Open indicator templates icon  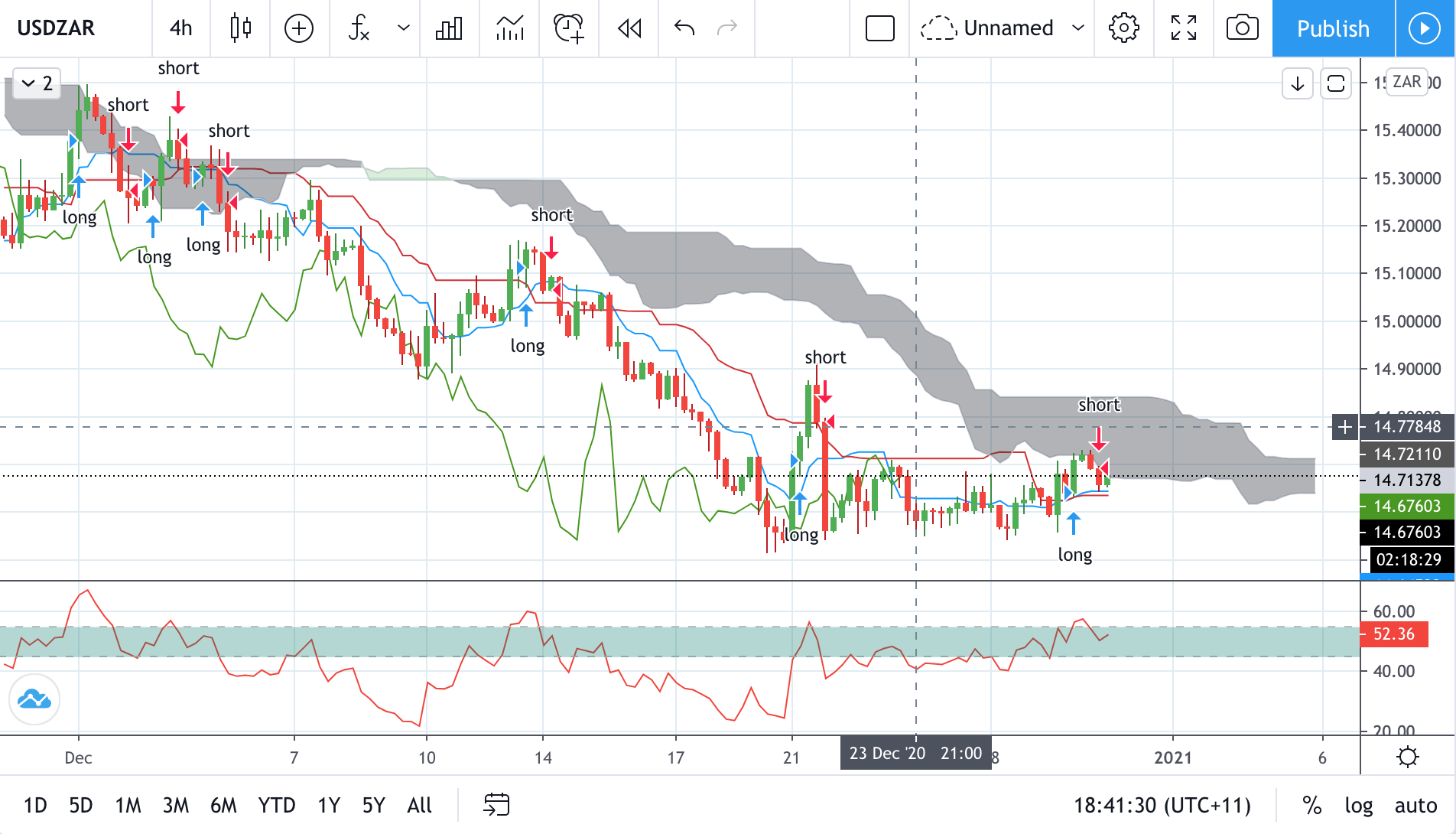tap(509, 28)
